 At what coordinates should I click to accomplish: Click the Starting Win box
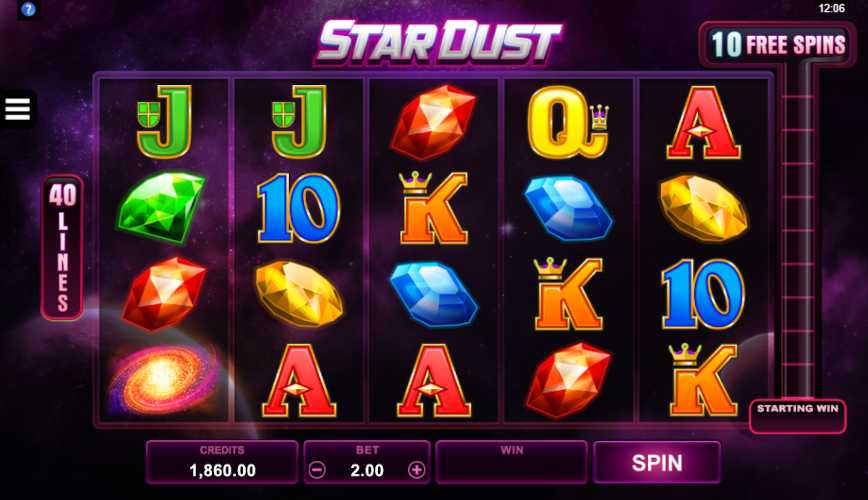(797, 416)
